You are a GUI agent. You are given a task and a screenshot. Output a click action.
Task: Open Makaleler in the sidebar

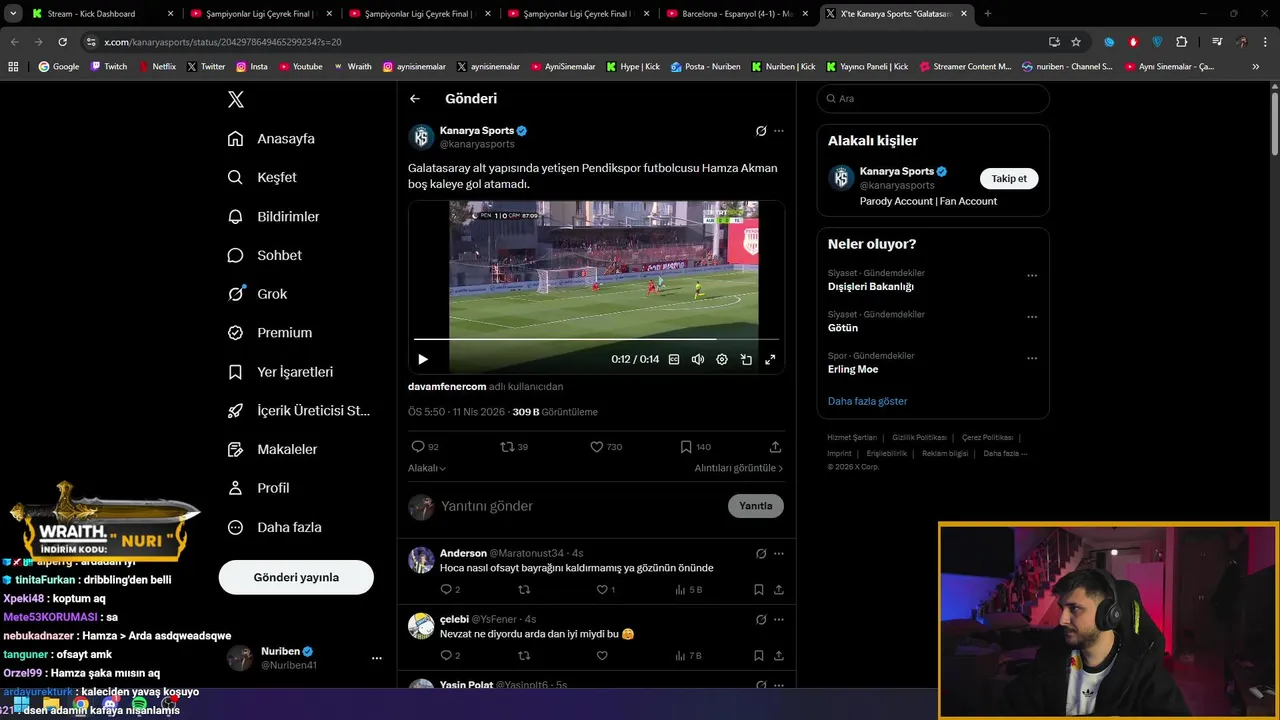(x=272, y=449)
